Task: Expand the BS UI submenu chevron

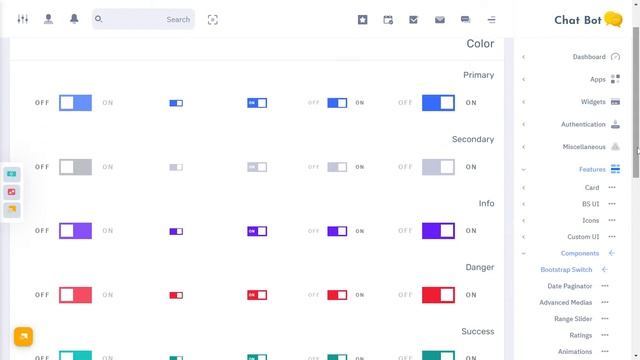Action: (524, 204)
